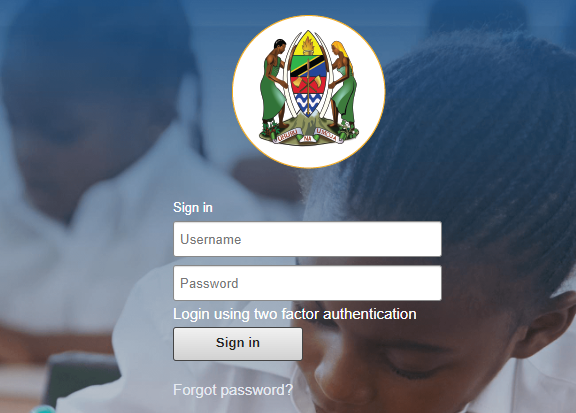
Task: Click the crossed axe and hoe on the shield
Action: (x=309, y=85)
